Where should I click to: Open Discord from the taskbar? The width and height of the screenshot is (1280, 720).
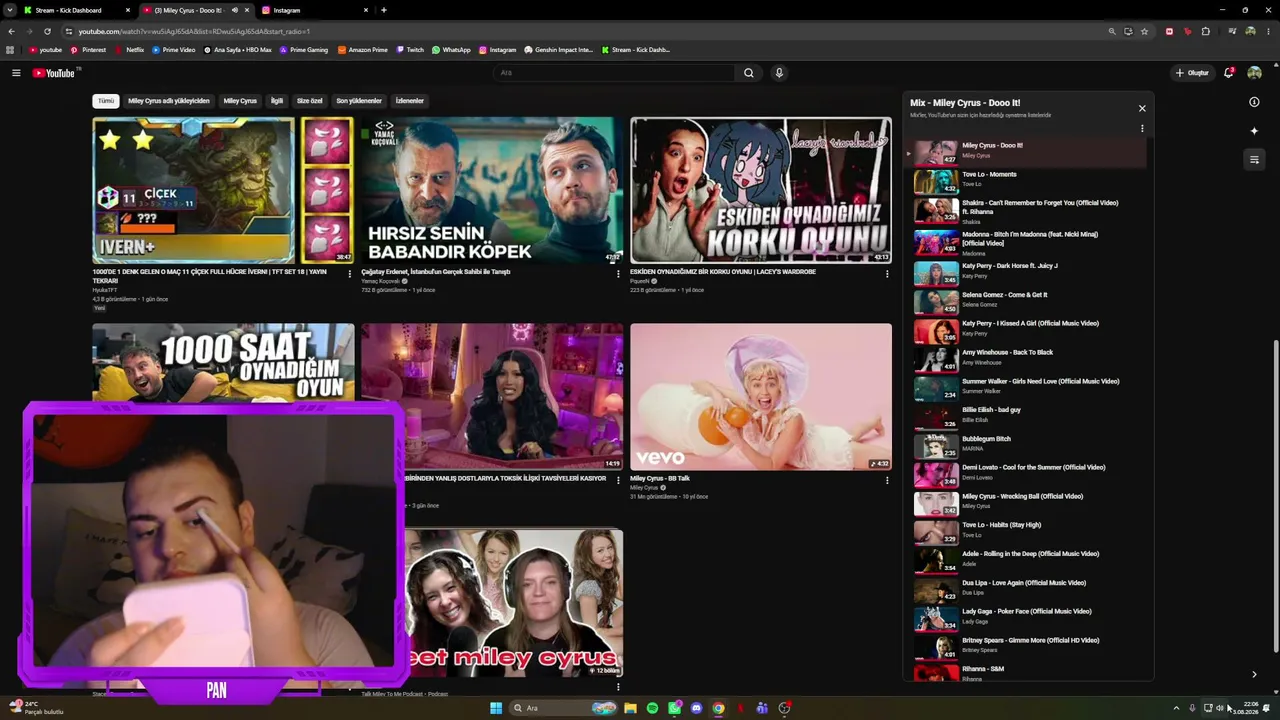pyautogui.click(x=696, y=708)
